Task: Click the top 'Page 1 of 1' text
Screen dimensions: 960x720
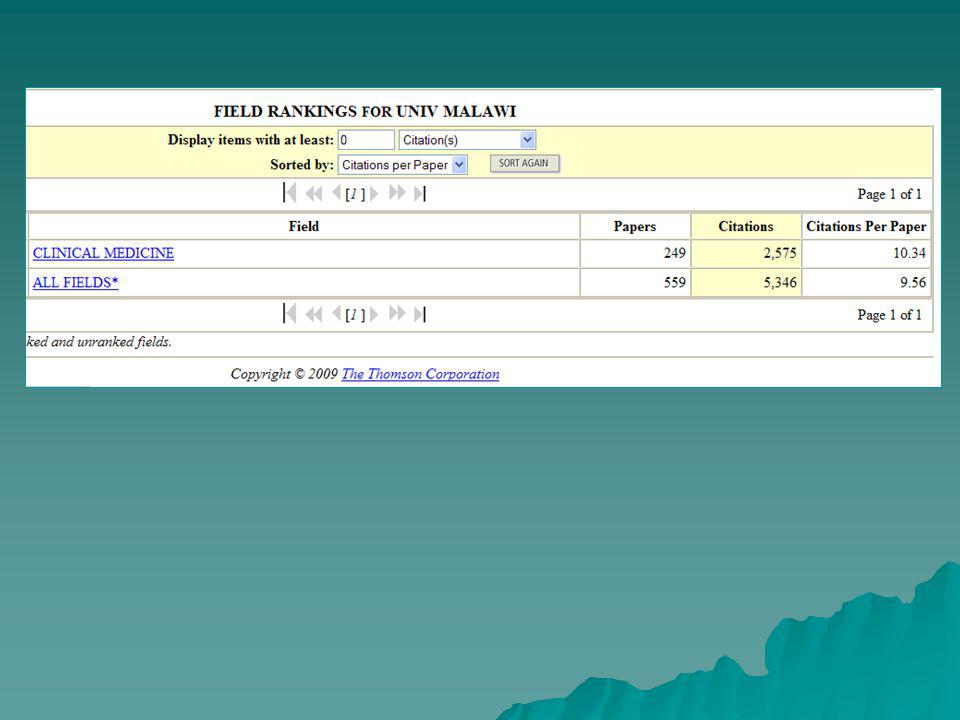Action: pyautogui.click(x=889, y=194)
